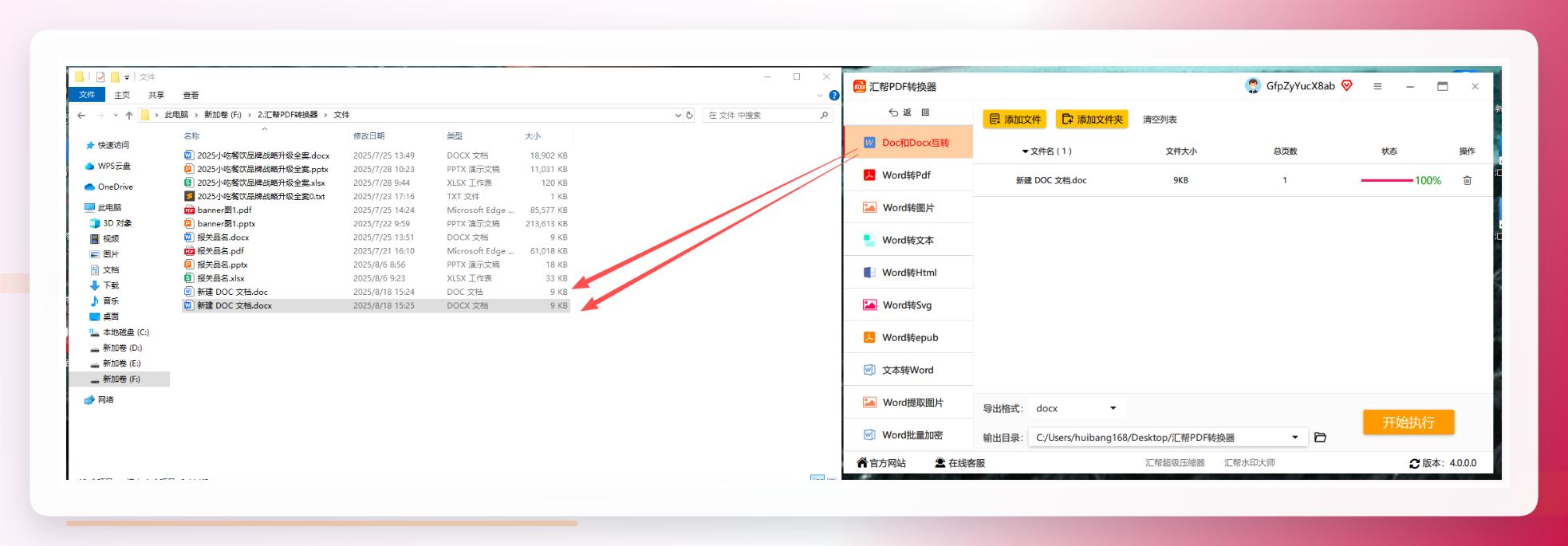Viewport: 1568px width, 546px height.
Task: Open 官方网站 official website
Action: [881, 463]
